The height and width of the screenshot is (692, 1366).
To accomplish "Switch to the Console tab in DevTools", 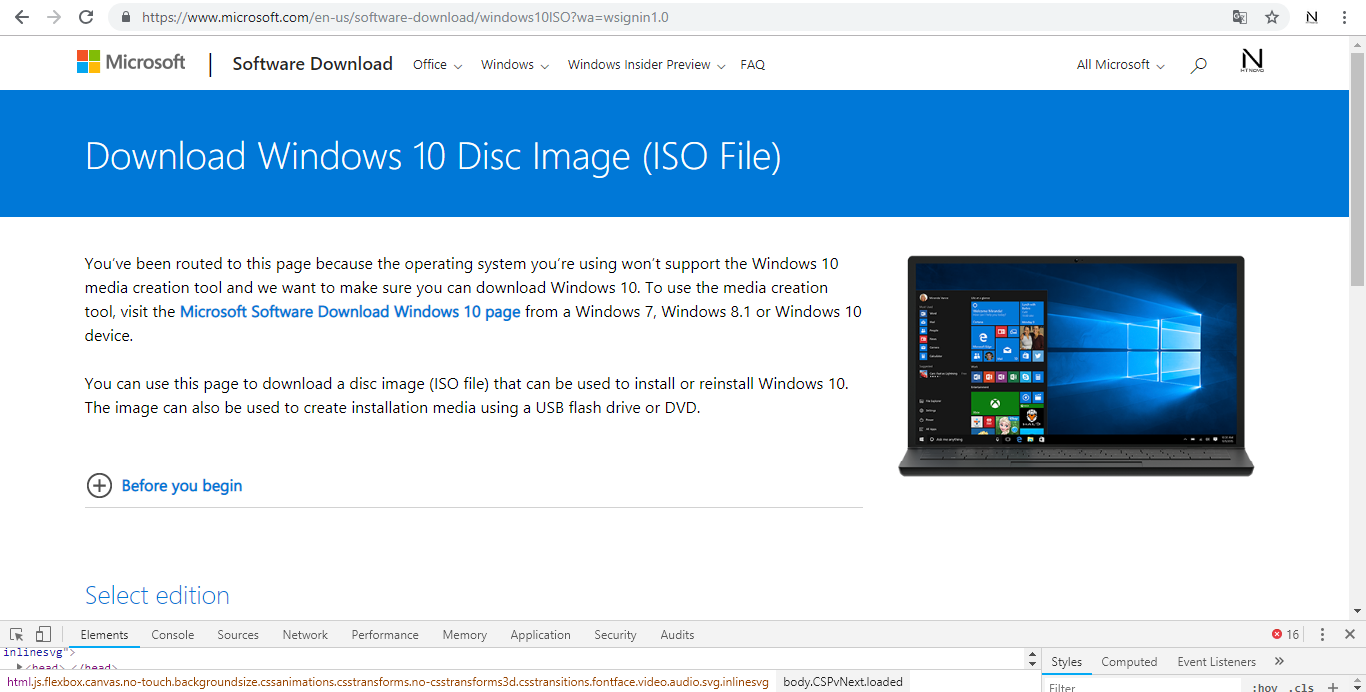I will pyautogui.click(x=172, y=634).
